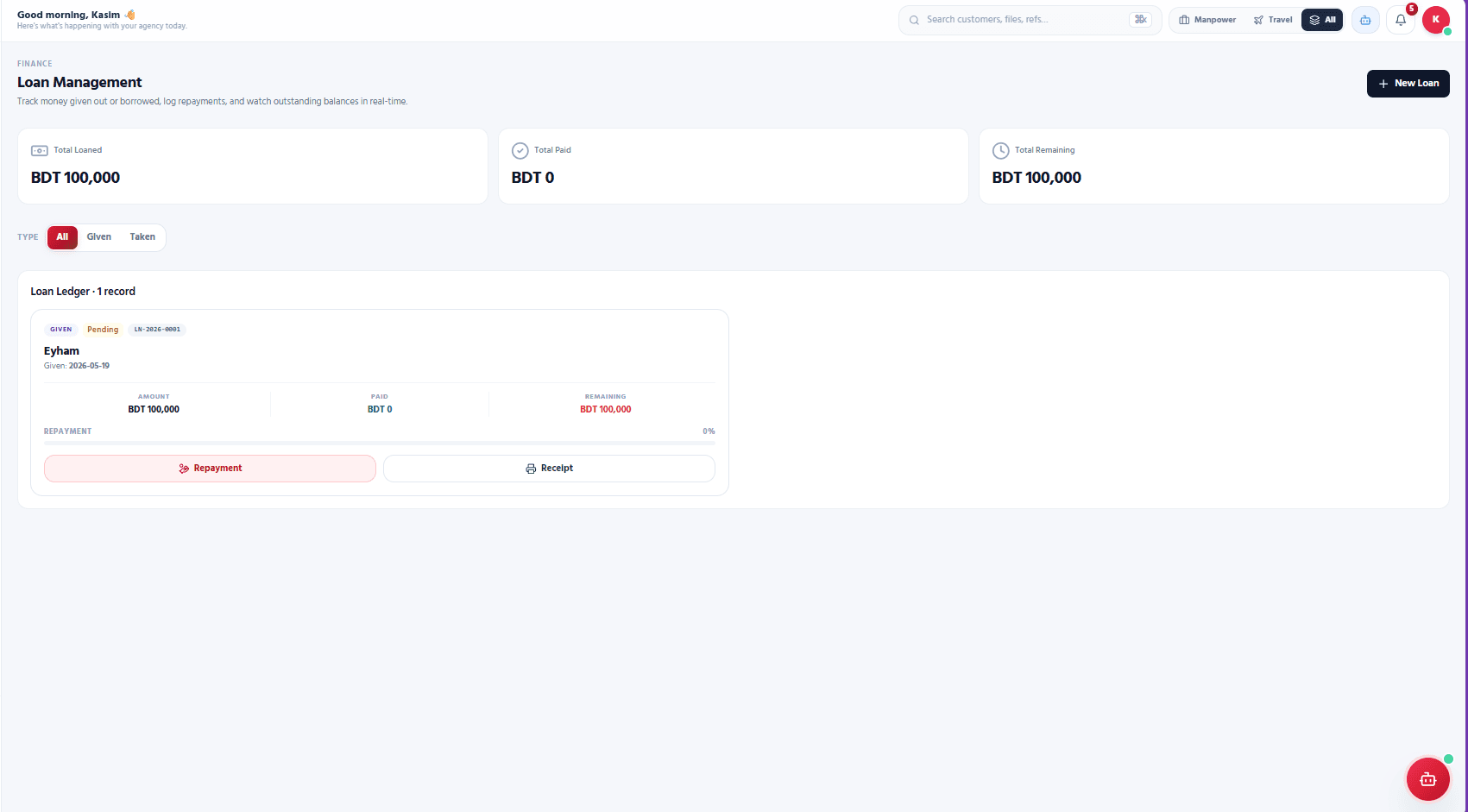Screen dimensions: 1468x812
Task: Click the notification bell icon
Action: coord(1401,20)
